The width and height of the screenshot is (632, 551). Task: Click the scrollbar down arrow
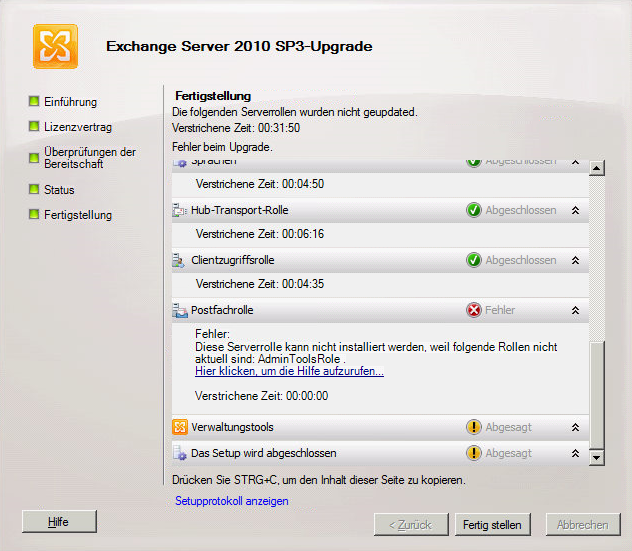pos(597,458)
